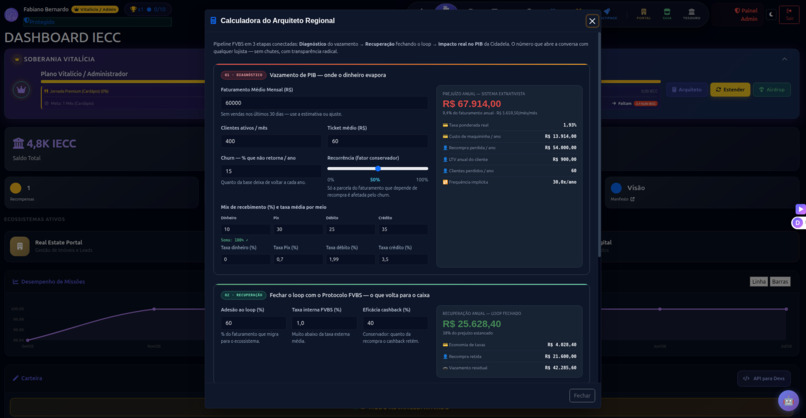Edit the Débito mix percentage field

350,229
